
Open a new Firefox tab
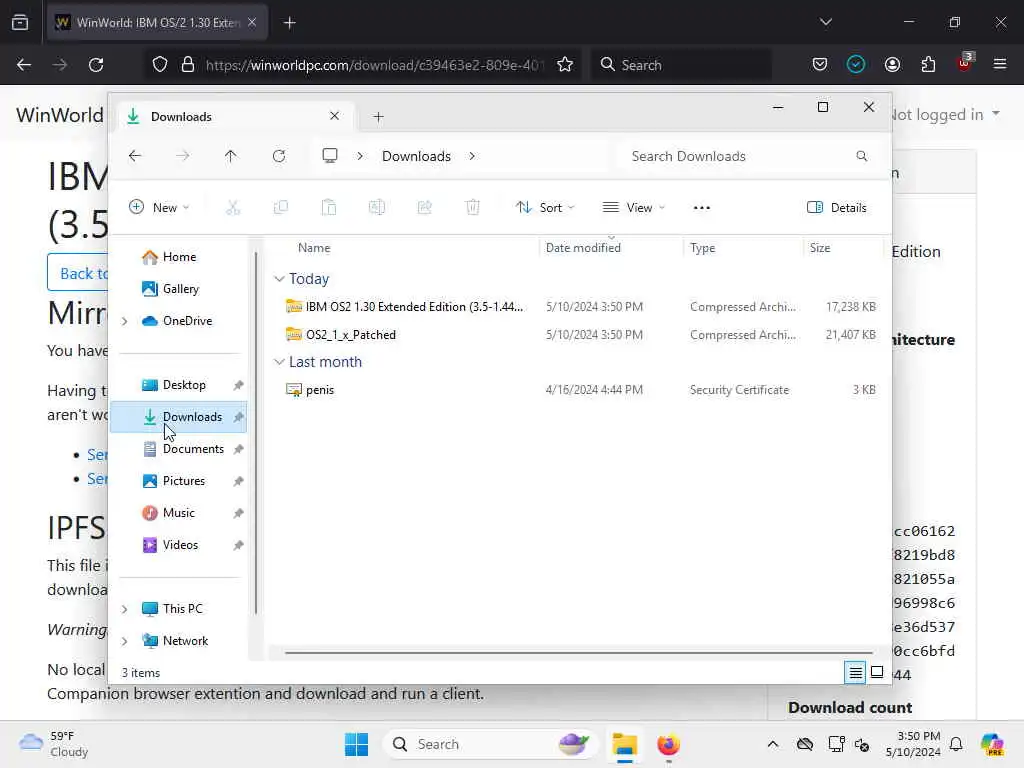289,23
